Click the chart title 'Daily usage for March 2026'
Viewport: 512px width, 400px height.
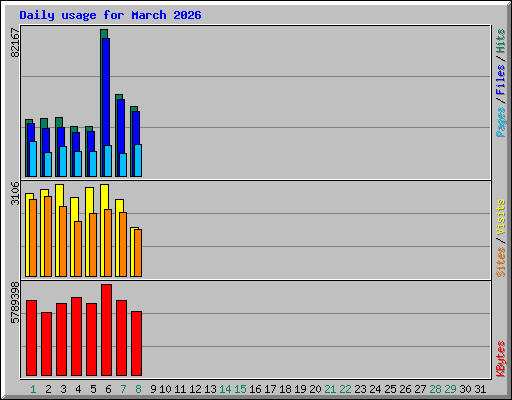110,15
